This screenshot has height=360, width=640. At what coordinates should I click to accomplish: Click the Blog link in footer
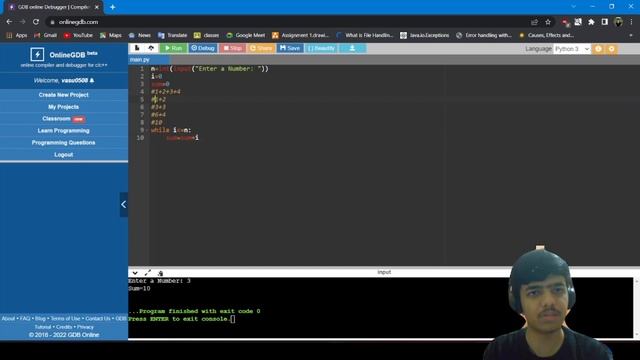click(40, 318)
